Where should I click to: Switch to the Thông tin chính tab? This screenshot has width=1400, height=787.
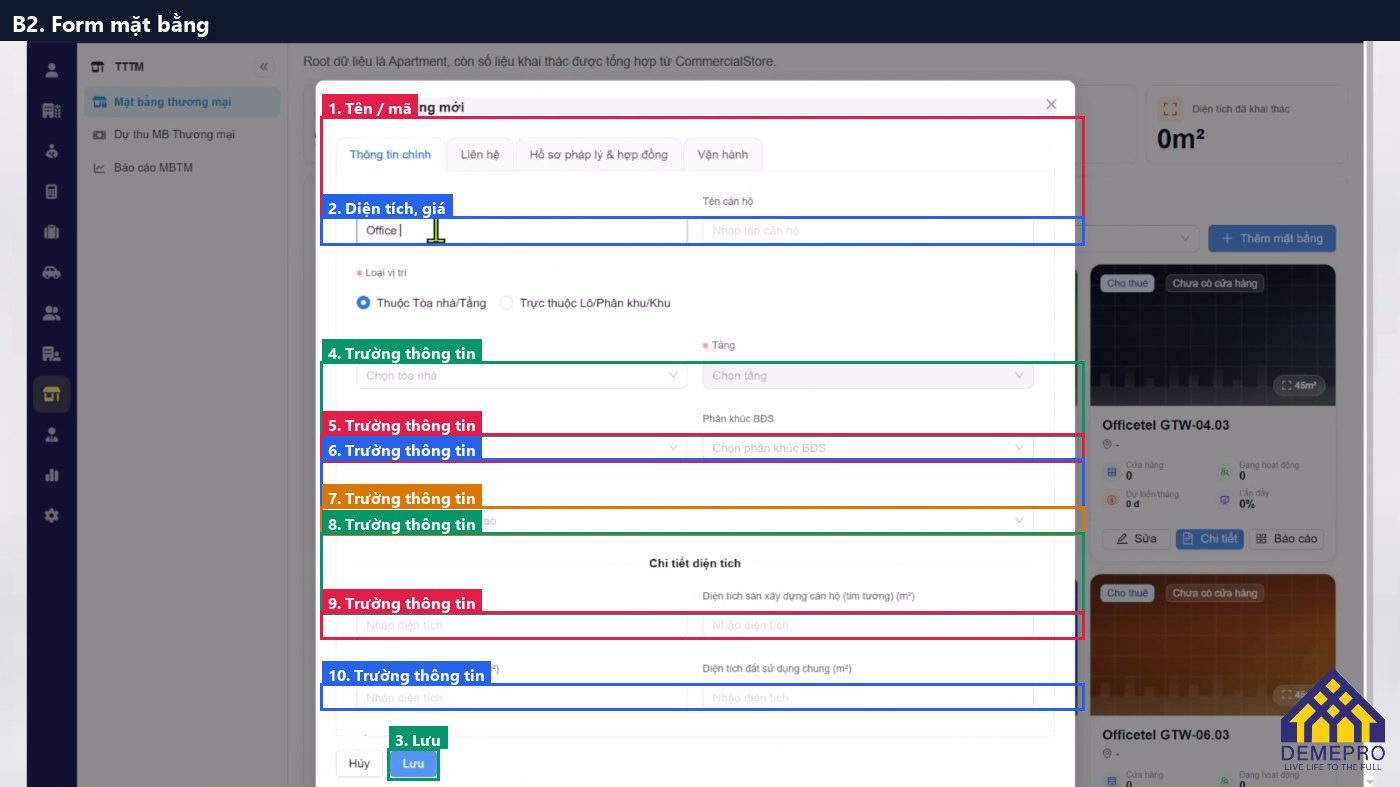(390, 154)
